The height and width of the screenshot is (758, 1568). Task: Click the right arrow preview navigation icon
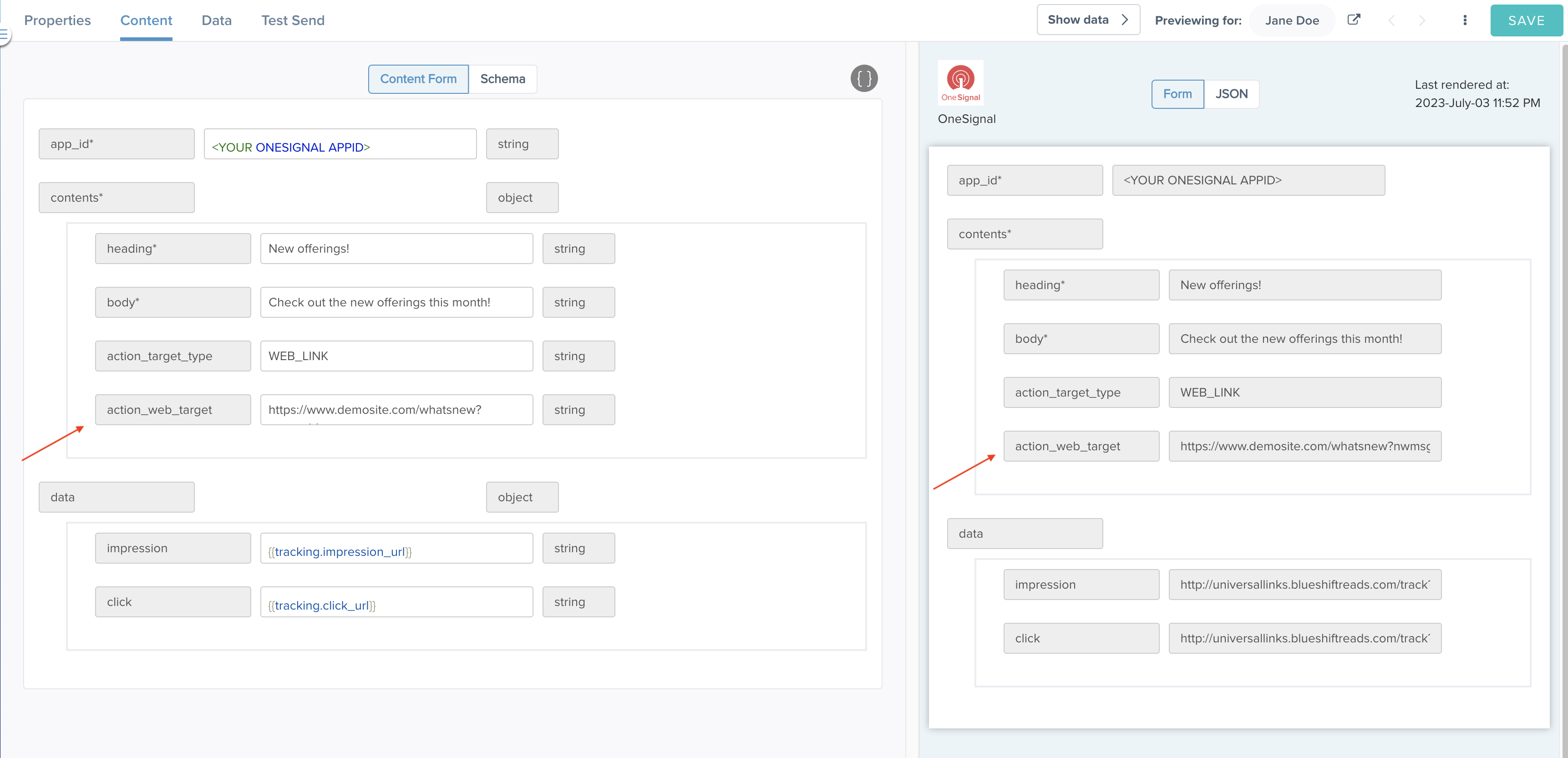pos(1422,20)
